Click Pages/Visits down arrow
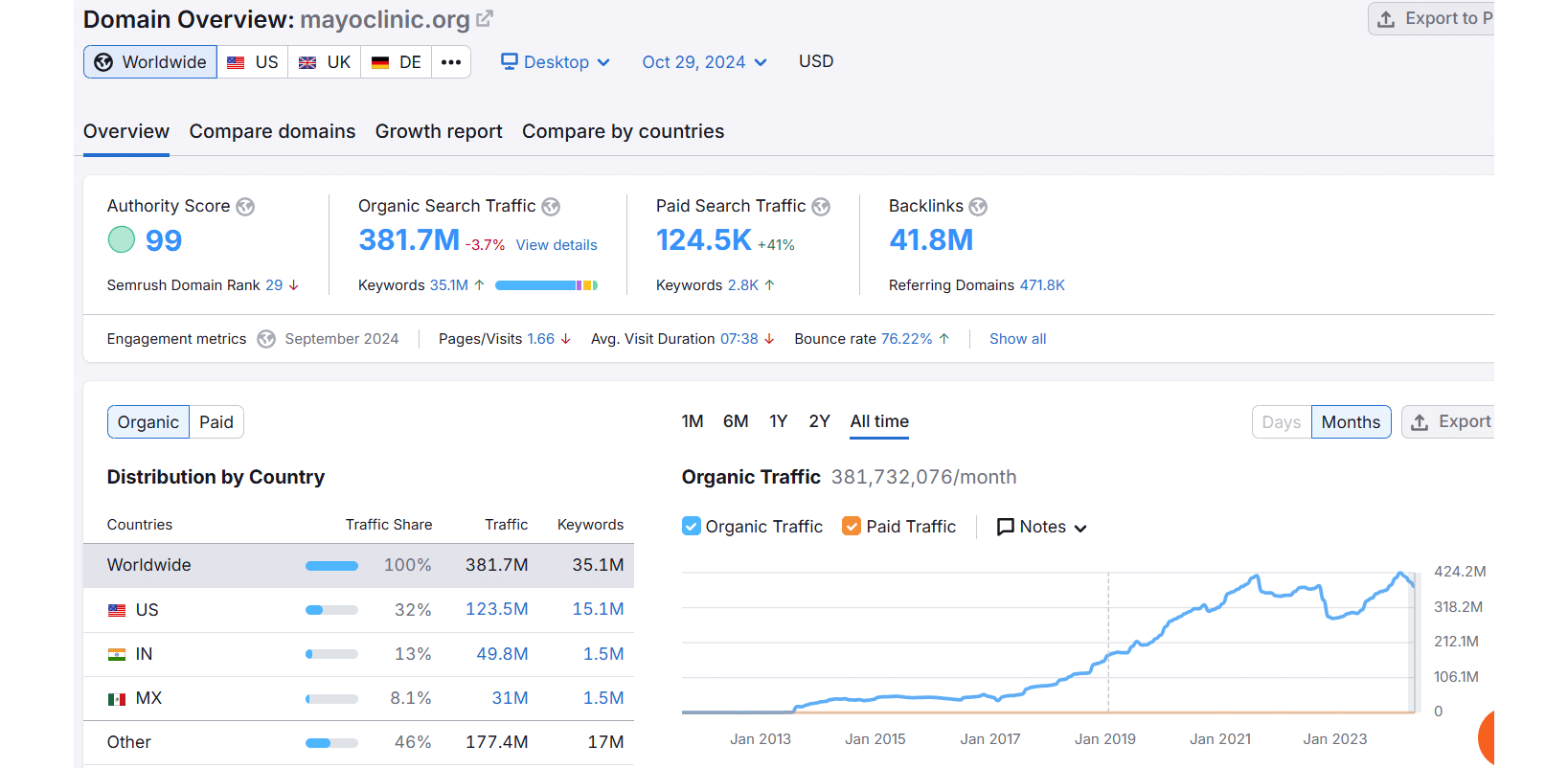This screenshot has height=768, width=1568. click(x=566, y=339)
